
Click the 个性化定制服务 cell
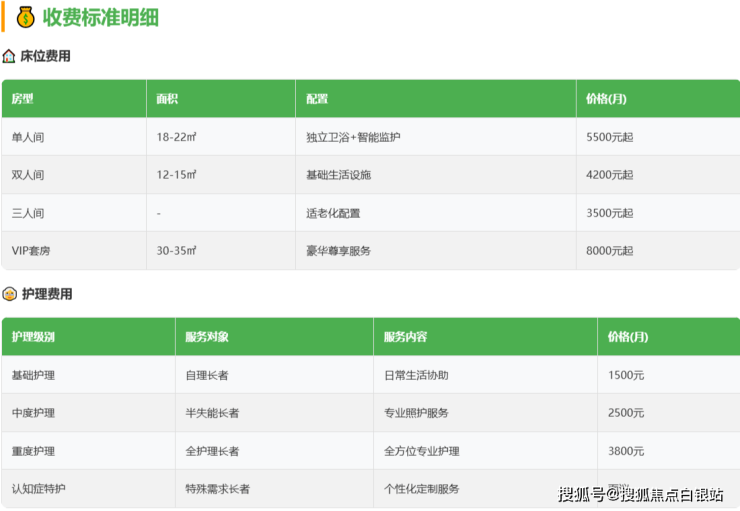pos(422,489)
